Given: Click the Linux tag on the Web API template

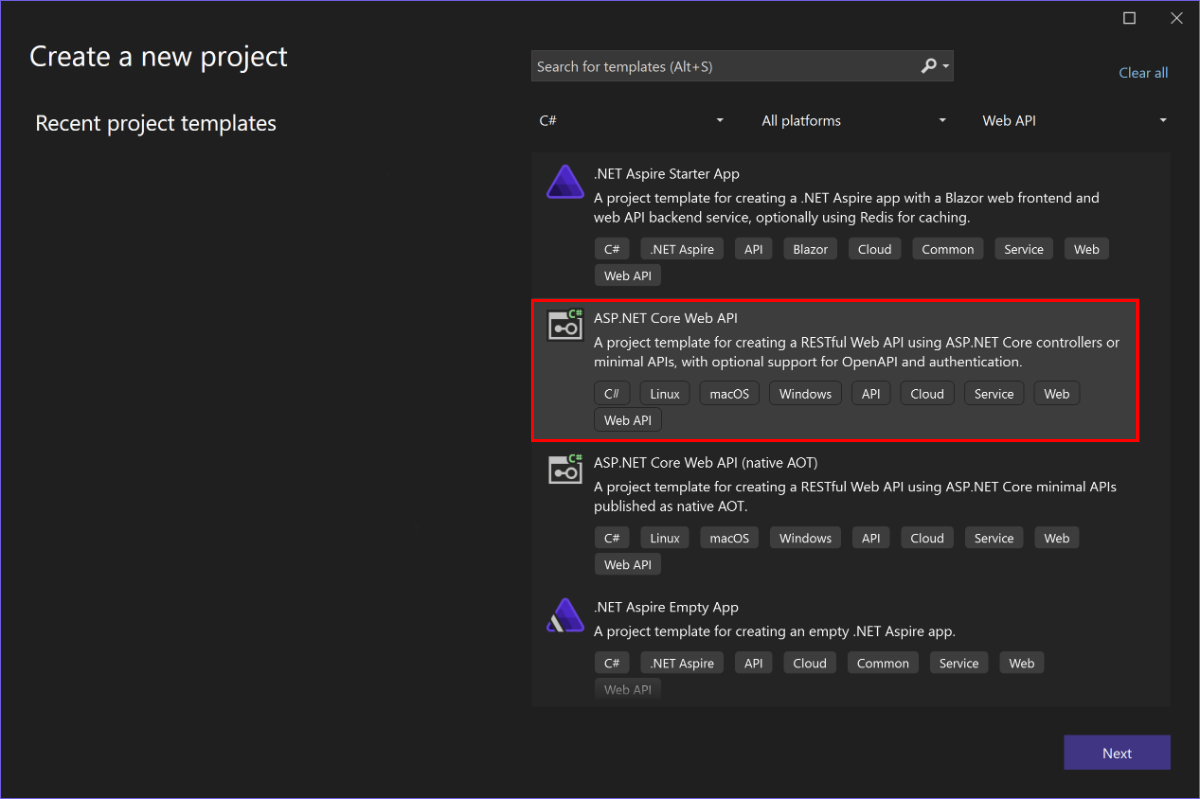Looking at the screenshot, I should coord(664,393).
